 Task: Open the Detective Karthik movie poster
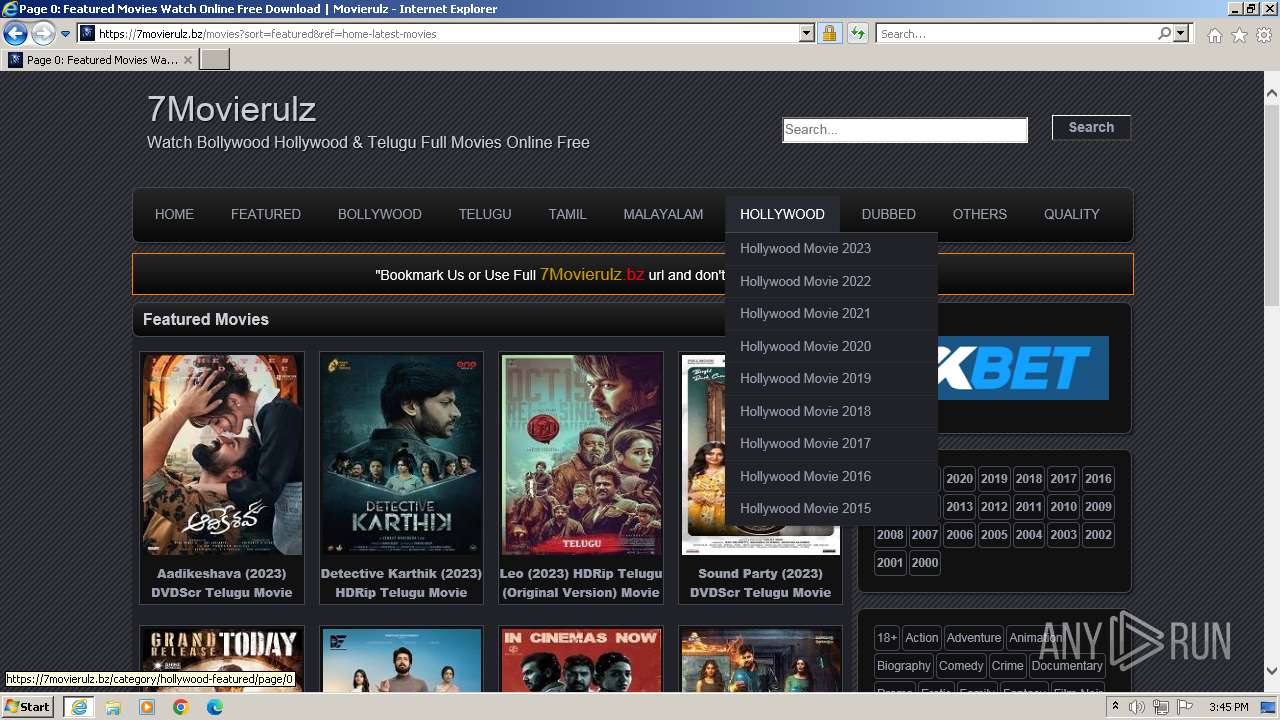pyautogui.click(x=401, y=455)
